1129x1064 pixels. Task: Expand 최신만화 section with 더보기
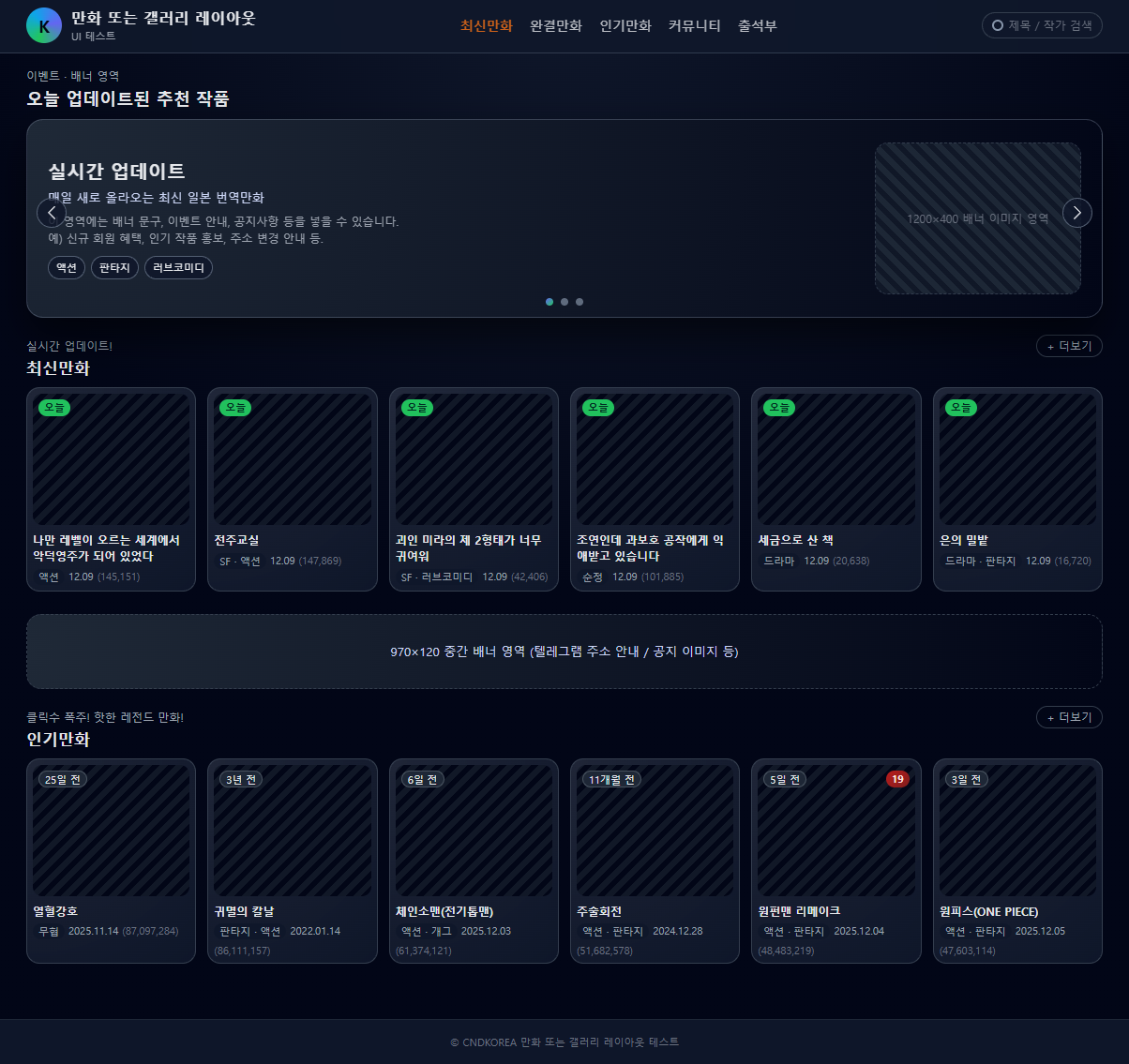click(x=1068, y=346)
